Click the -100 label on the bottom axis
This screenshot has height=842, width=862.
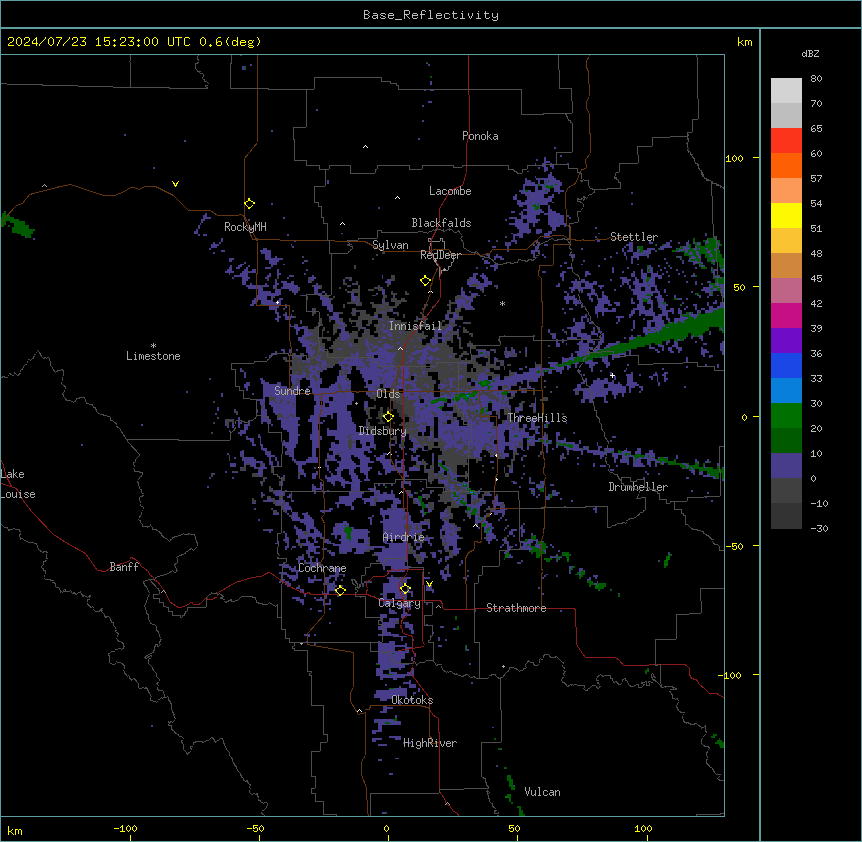125,828
